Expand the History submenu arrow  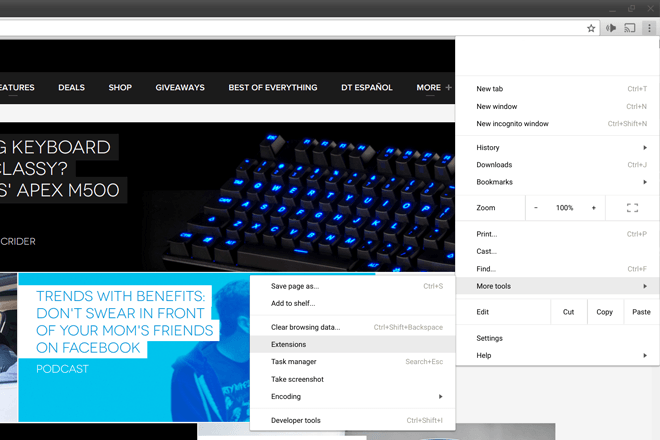pyautogui.click(x=645, y=147)
